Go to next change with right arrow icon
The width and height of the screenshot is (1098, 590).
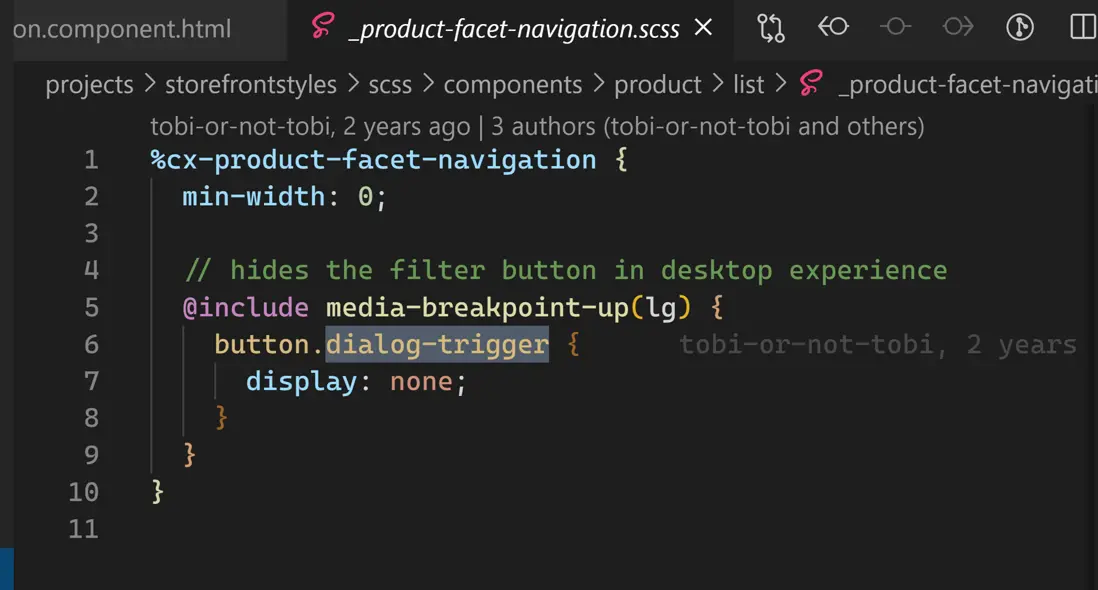(x=957, y=27)
